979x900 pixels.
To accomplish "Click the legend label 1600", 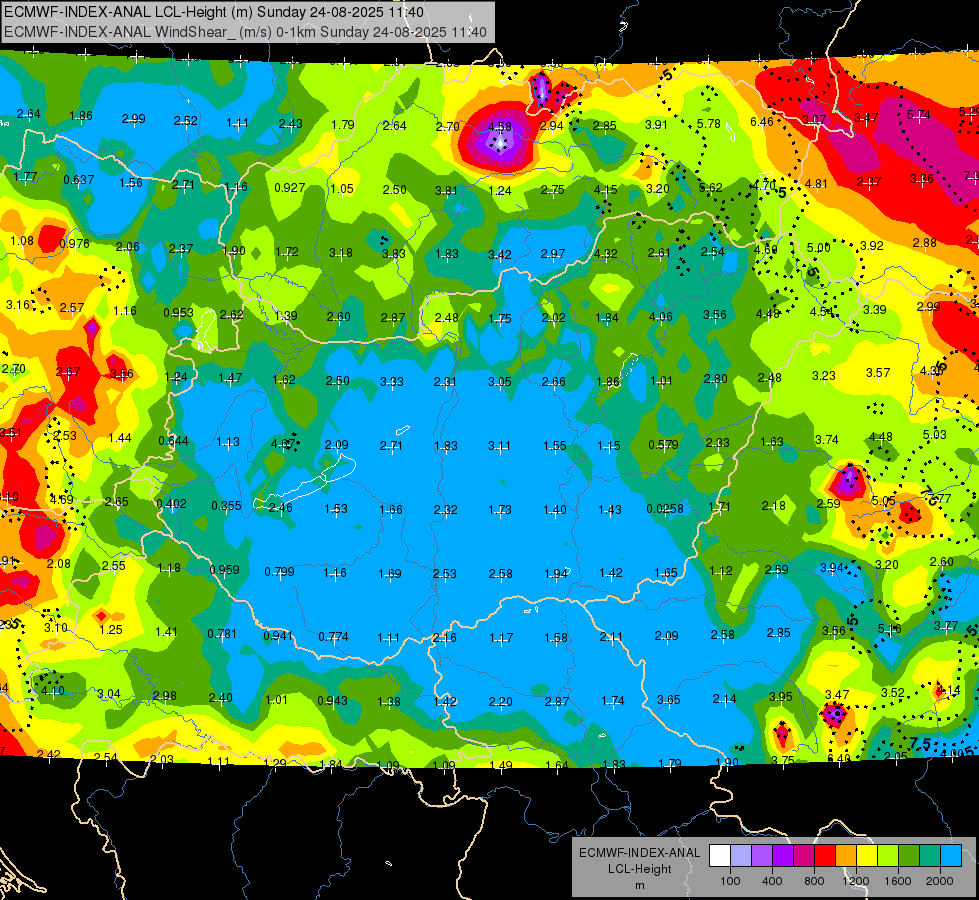I will (x=898, y=881).
